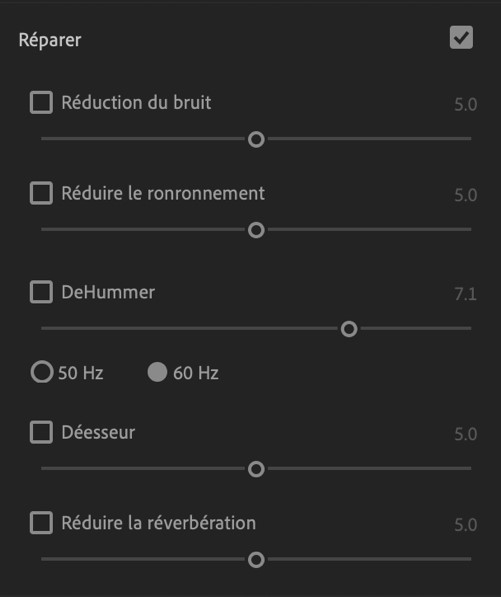Viewport: 501px width, 597px height.
Task: Edit the Réduire le ronronnement amount value
Action: coord(465,195)
